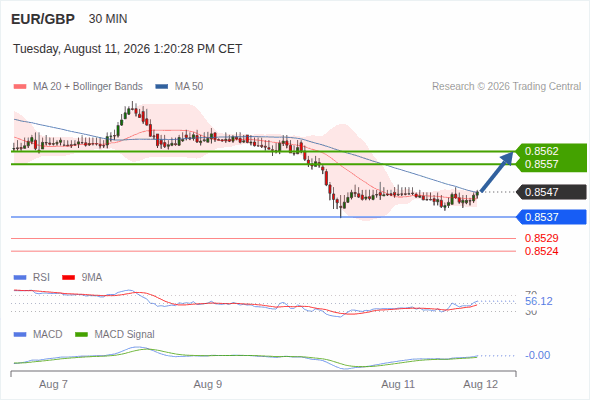Image resolution: width=590 pixels, height=400 pixels.
Task: Click the Aug 12 axis label
Action: (481, 384)
